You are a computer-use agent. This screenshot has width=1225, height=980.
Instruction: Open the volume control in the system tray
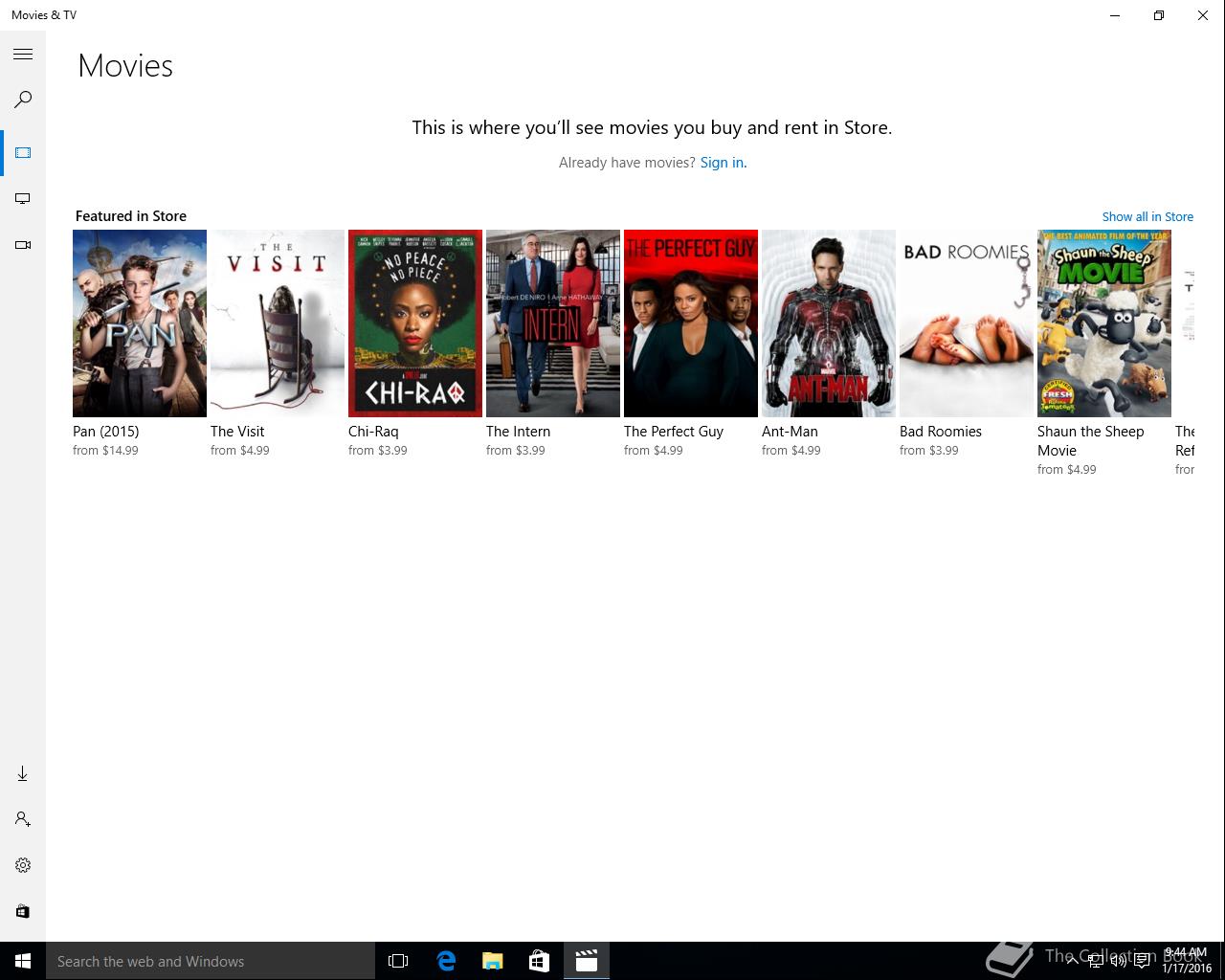[x=1118, y=961]
